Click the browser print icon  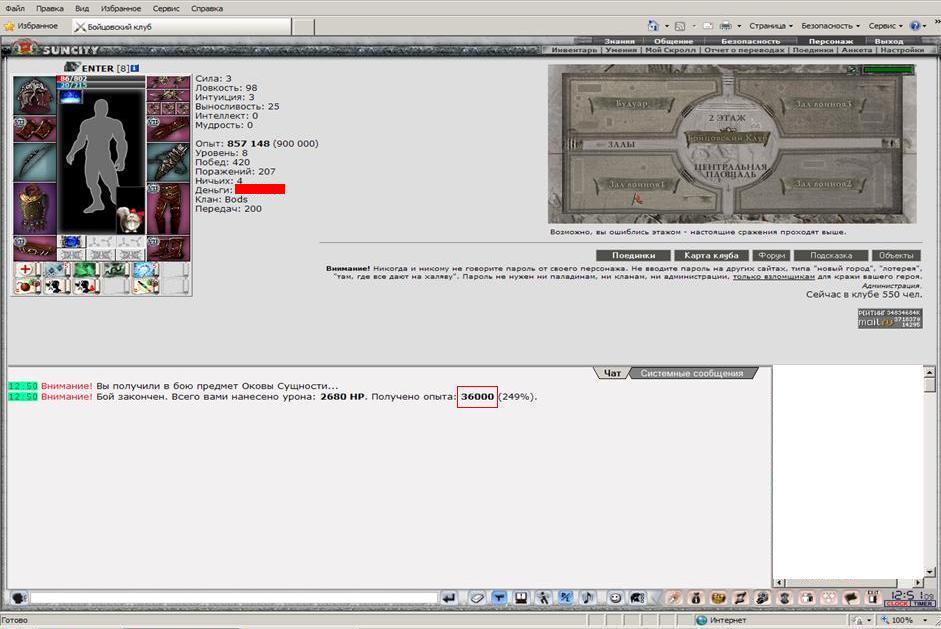point(725,26)
